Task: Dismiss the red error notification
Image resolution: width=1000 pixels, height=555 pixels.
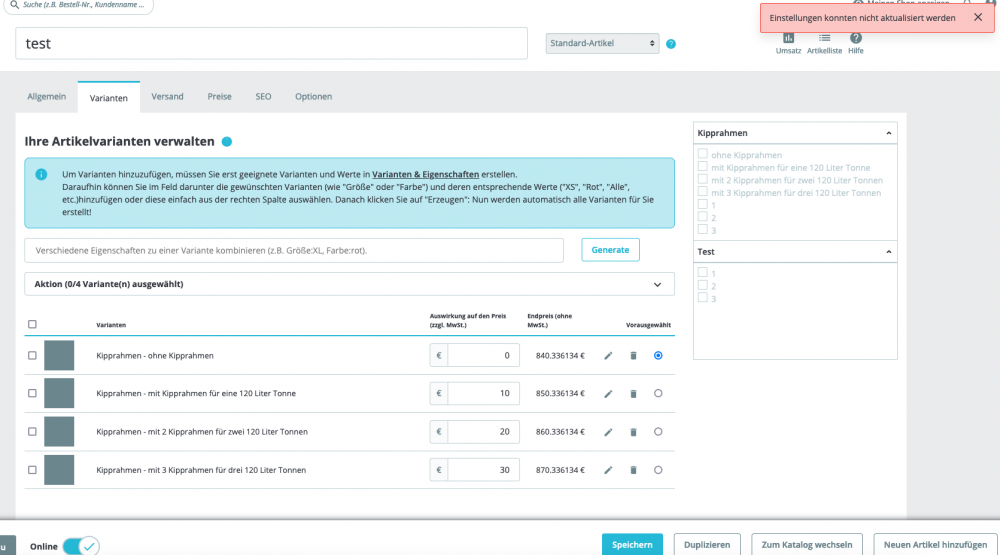Action: point(978,17)
